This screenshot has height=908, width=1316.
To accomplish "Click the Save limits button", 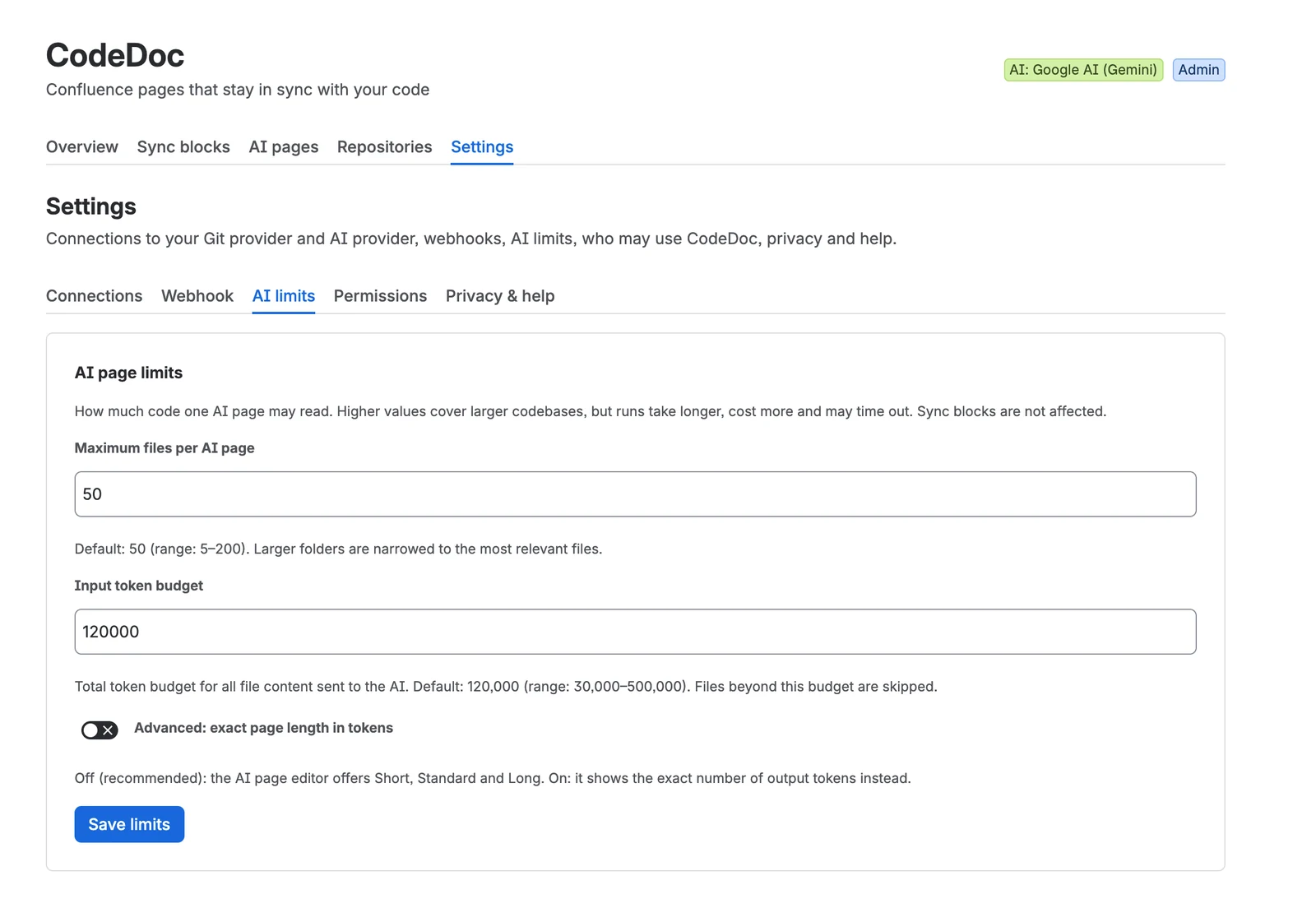I will [x=129, y=824].
